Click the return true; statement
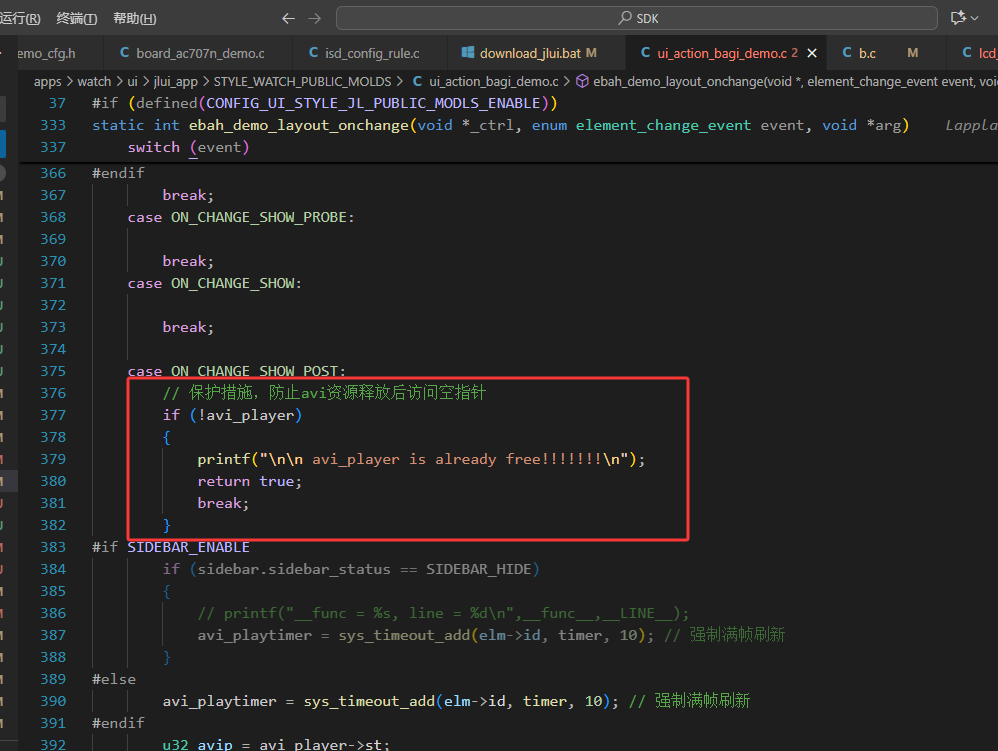Image resolution: width=998 pixels, height=751 pixels. pos(250,481)
